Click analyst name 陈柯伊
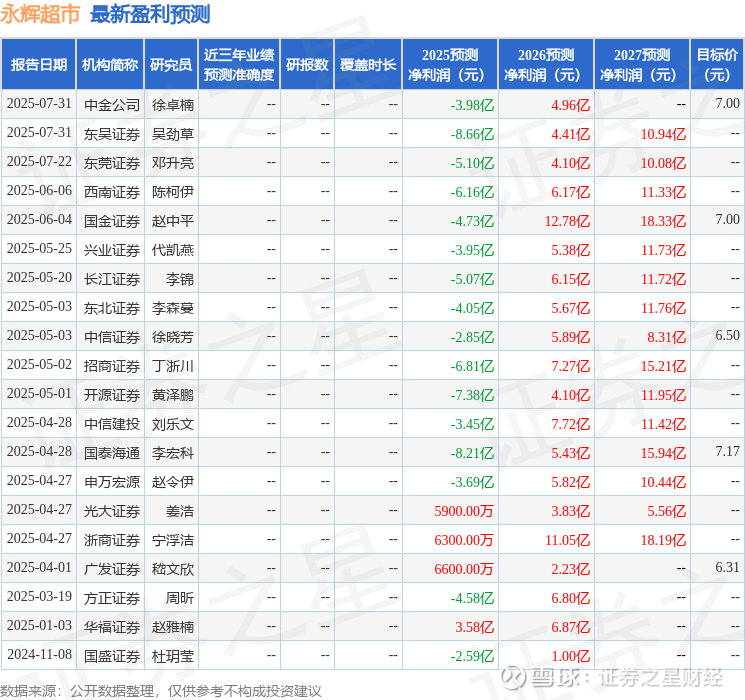The width and height of the screenshot is (745, 700). 173,192
